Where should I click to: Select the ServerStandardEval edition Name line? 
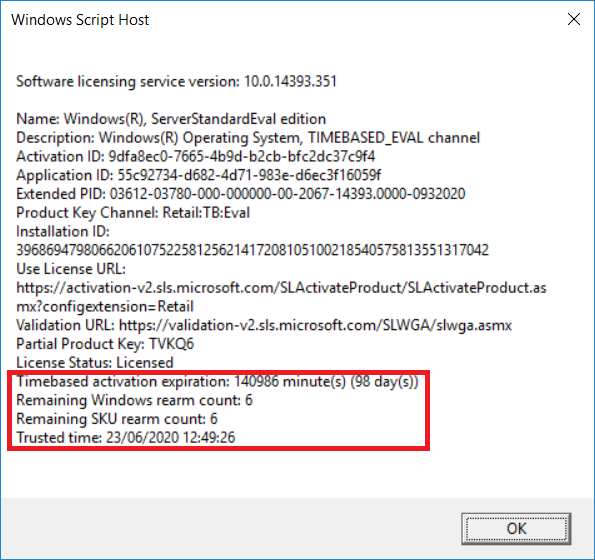[x=171, y=119]
